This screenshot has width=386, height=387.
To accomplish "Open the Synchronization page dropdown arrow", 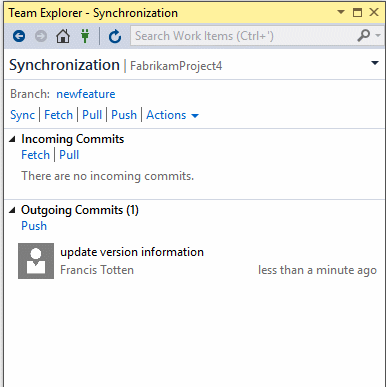I will point(375,63).
